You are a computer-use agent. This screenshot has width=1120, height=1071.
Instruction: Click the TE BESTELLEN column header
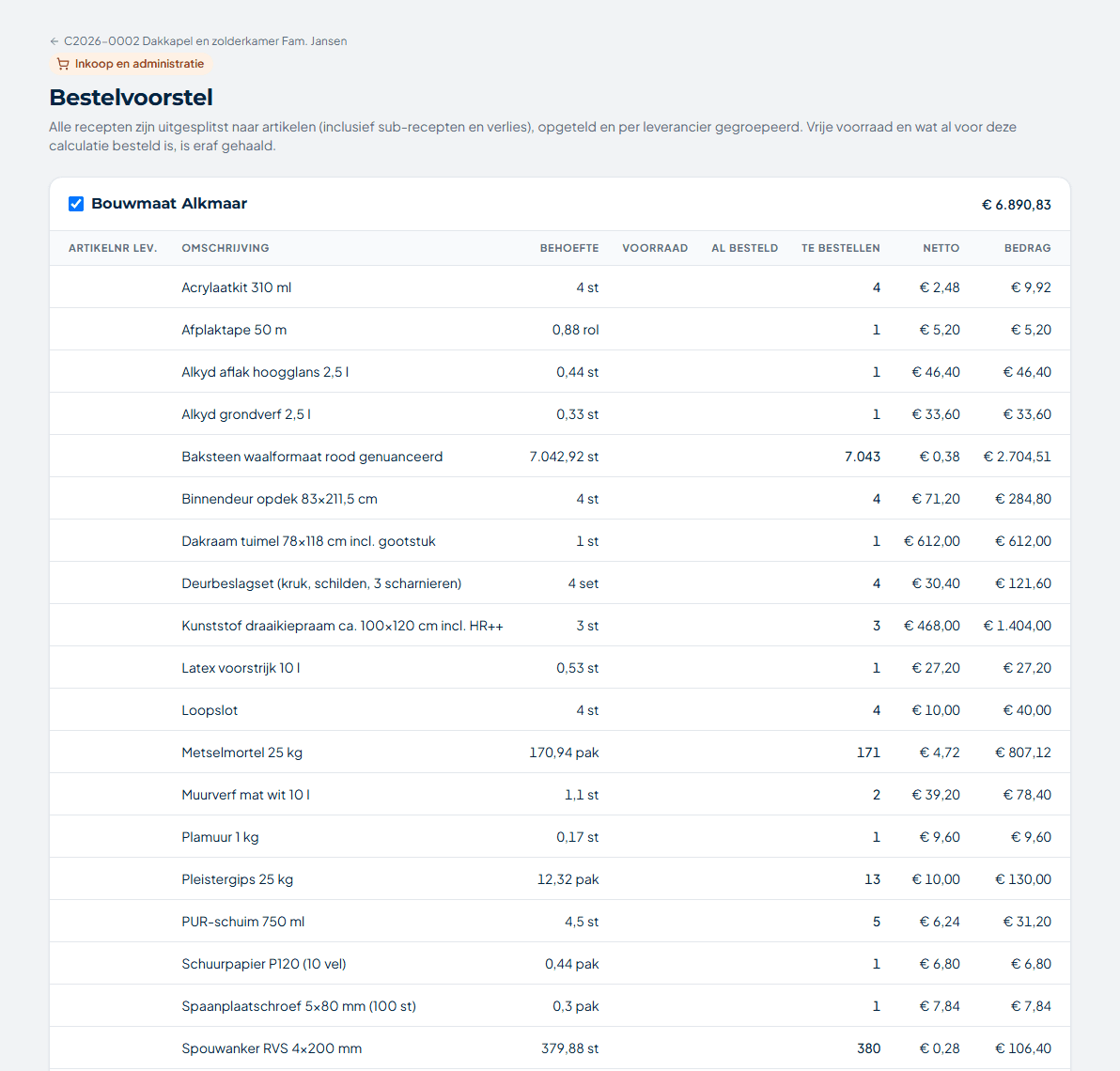(x=841, y=248)
